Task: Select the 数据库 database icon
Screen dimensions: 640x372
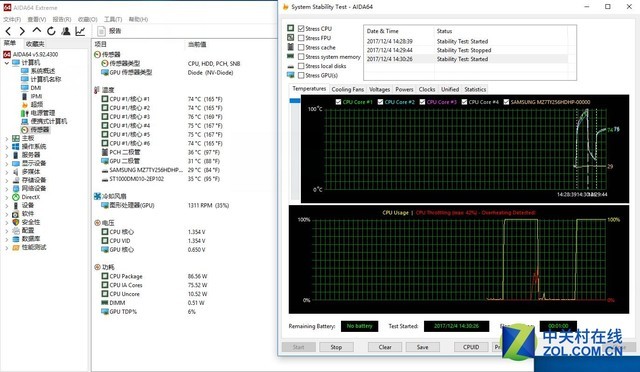Action: point(16,239)
